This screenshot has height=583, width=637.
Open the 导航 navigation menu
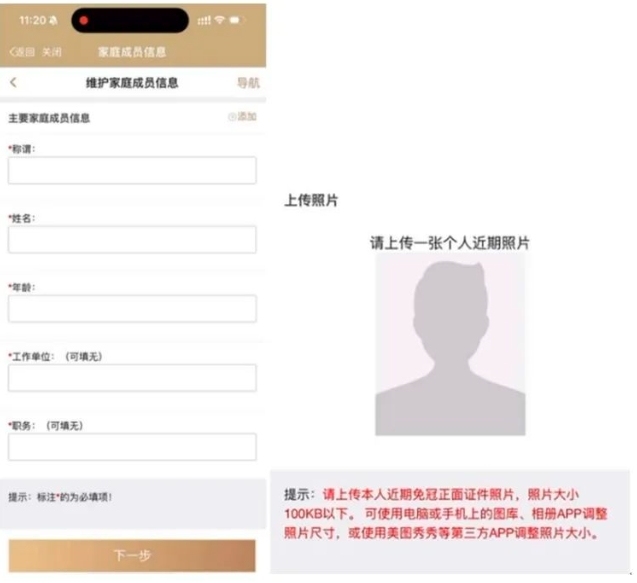[248, 83]
